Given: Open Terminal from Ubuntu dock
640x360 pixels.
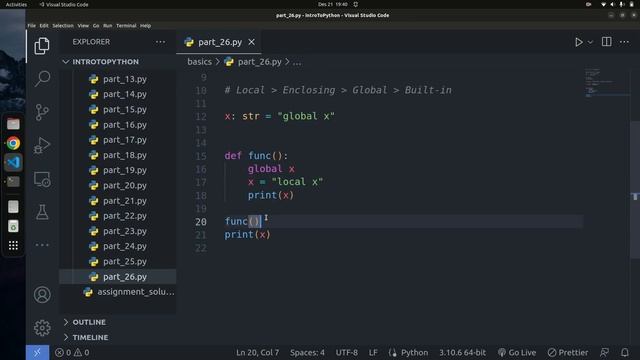Looking at the screenshot, I should tap(13, 182).
